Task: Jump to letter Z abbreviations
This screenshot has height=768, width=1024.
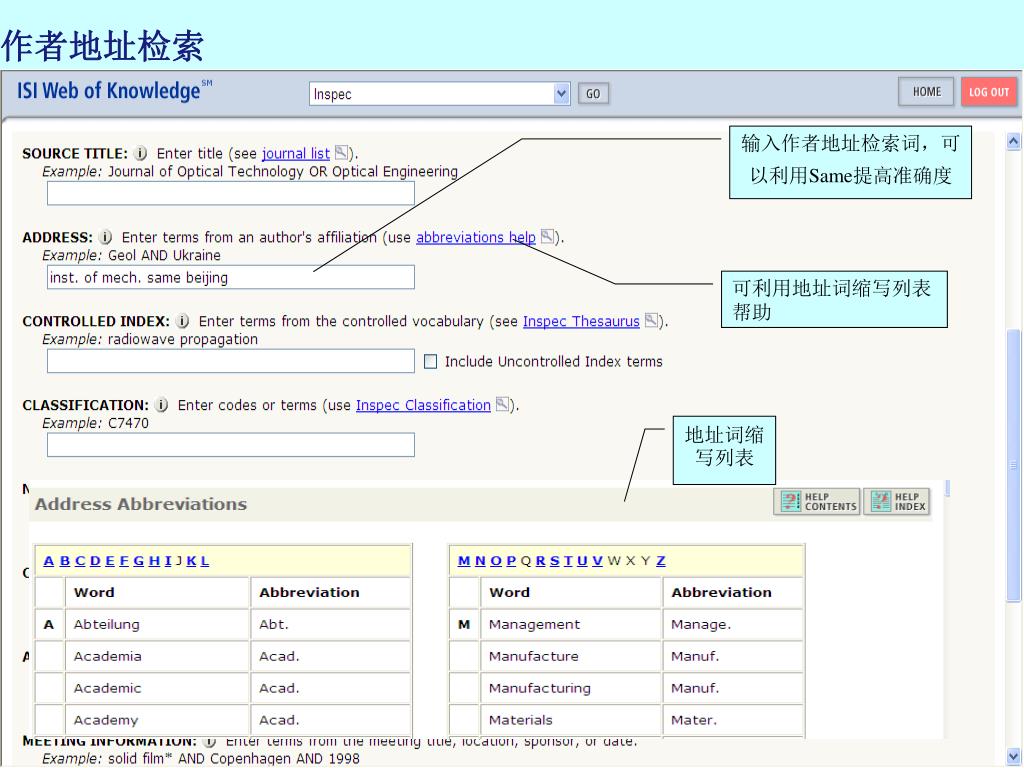Action: tap(661, 561)
